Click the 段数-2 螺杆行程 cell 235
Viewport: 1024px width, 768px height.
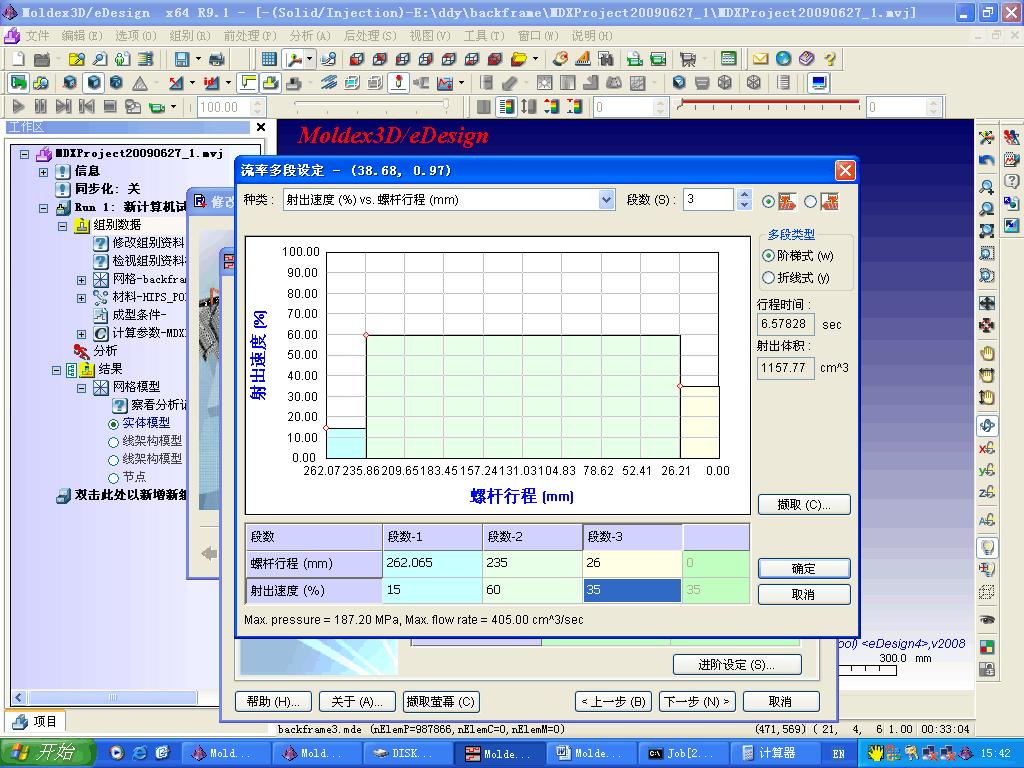pos(532,563)
